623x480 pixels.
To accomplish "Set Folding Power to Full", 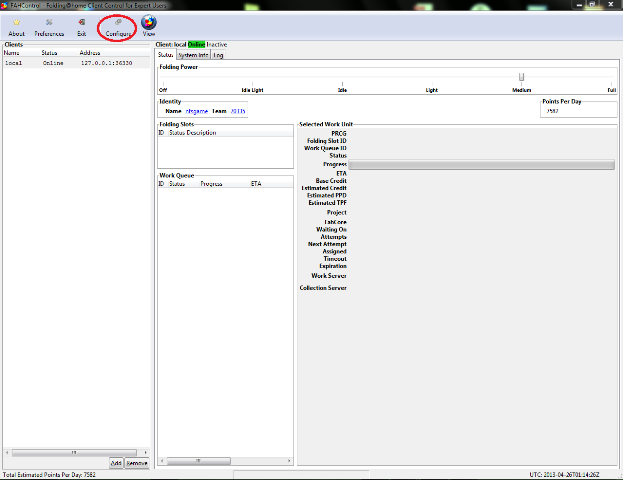I will [612, 90].
